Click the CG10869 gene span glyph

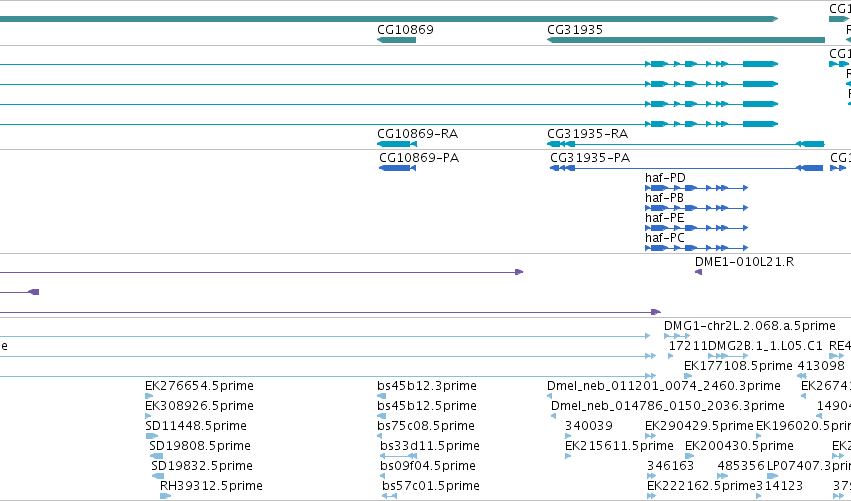(396, 40)
